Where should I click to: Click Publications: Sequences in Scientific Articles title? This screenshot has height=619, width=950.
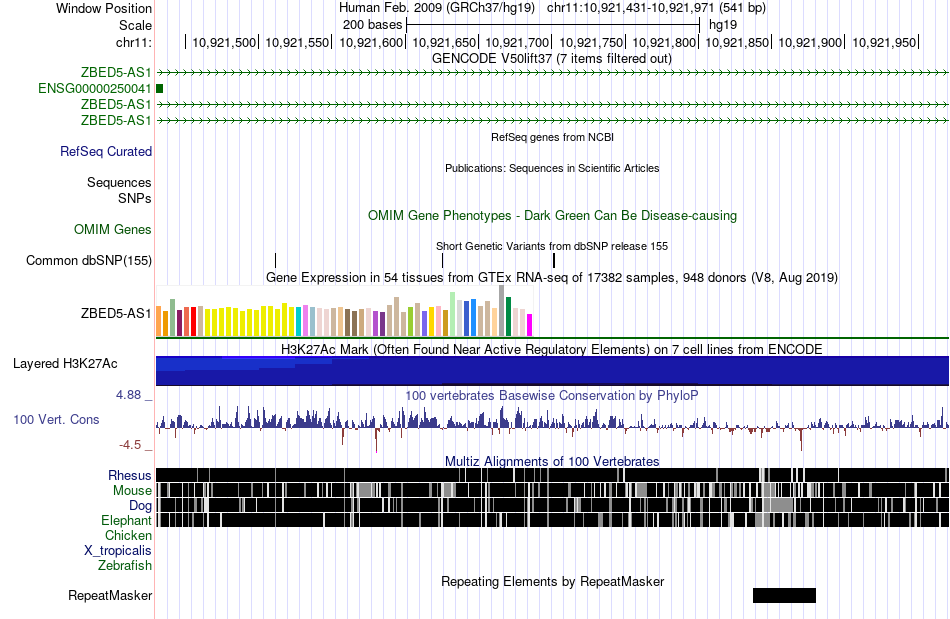click(552, 168)
